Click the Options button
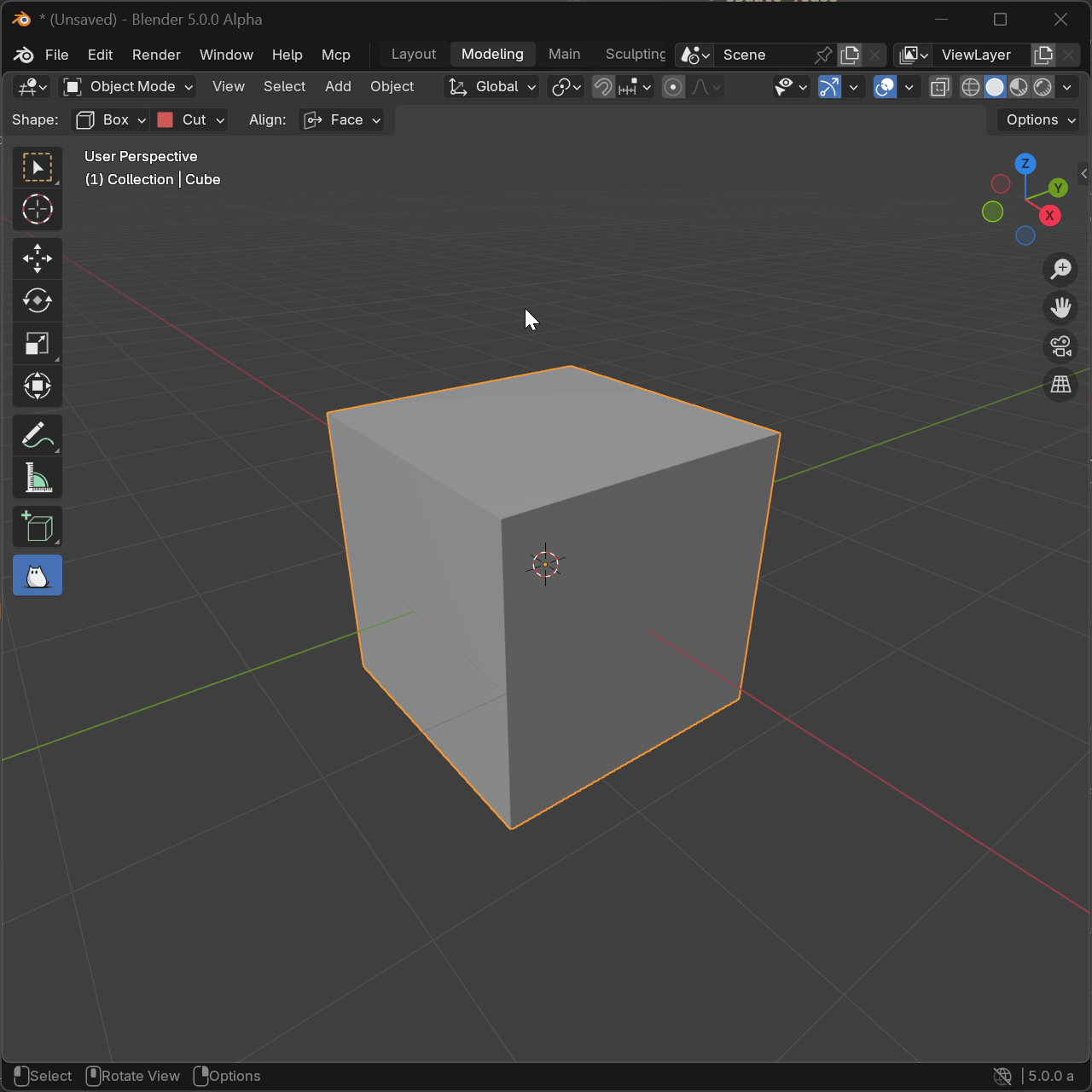The image size is (1092, 1092). [1039, 120]
